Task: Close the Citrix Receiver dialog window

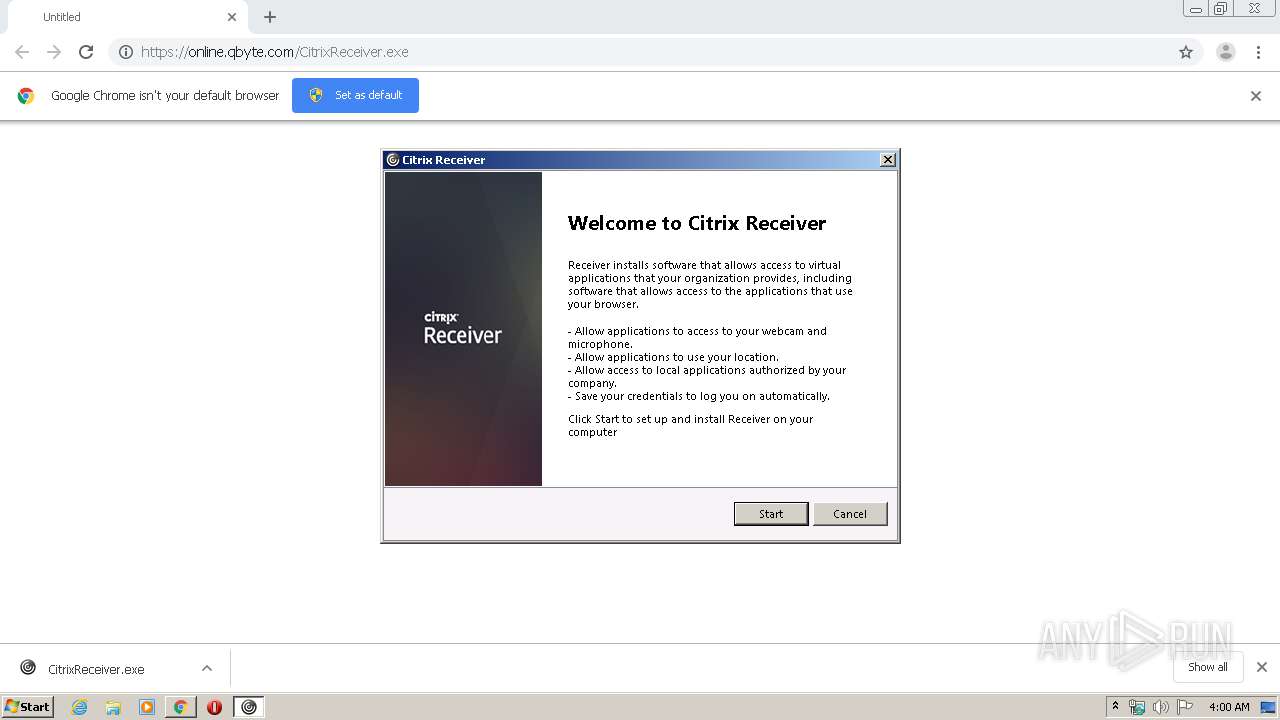Action: point(887,160)
